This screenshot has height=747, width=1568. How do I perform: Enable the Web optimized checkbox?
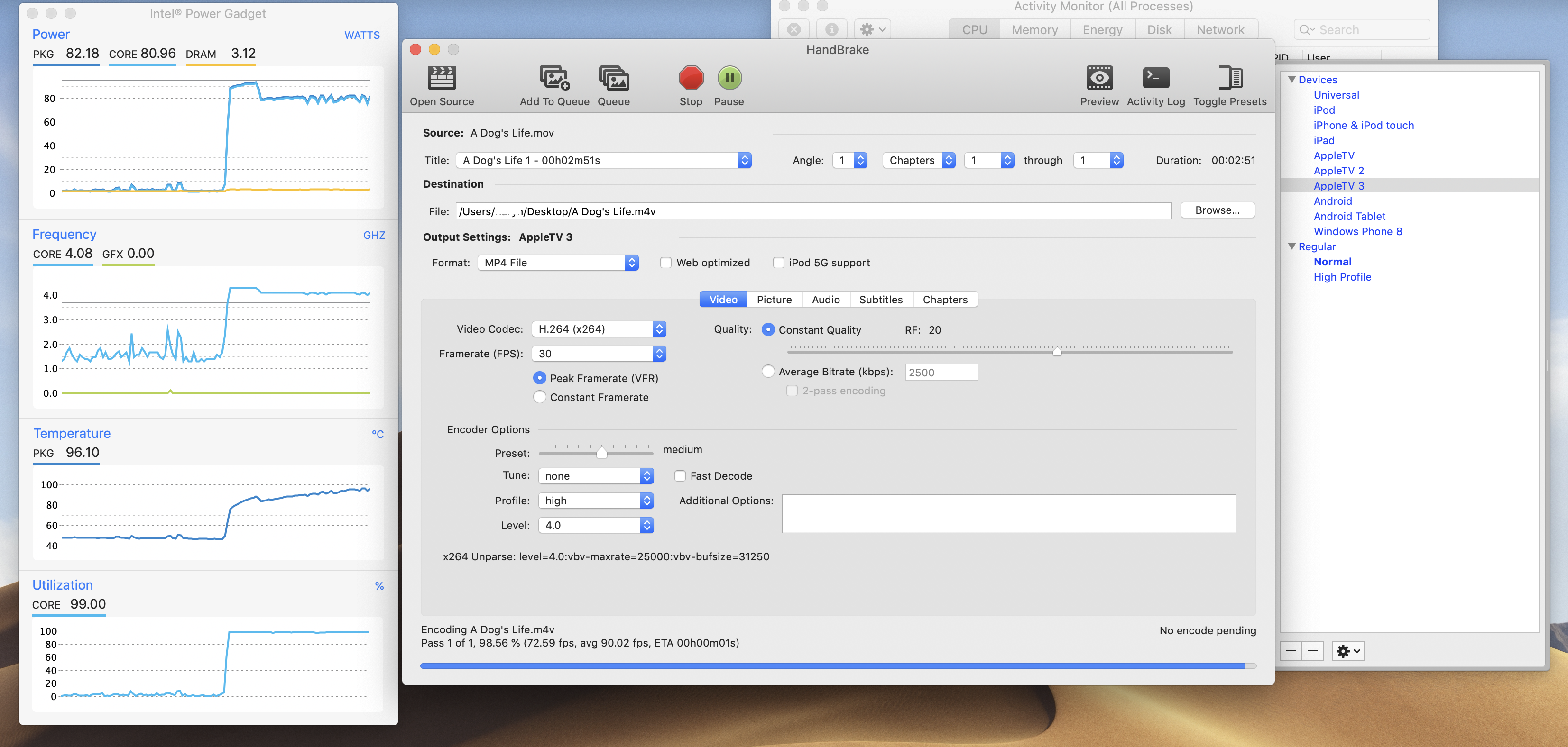coord(666,263)
